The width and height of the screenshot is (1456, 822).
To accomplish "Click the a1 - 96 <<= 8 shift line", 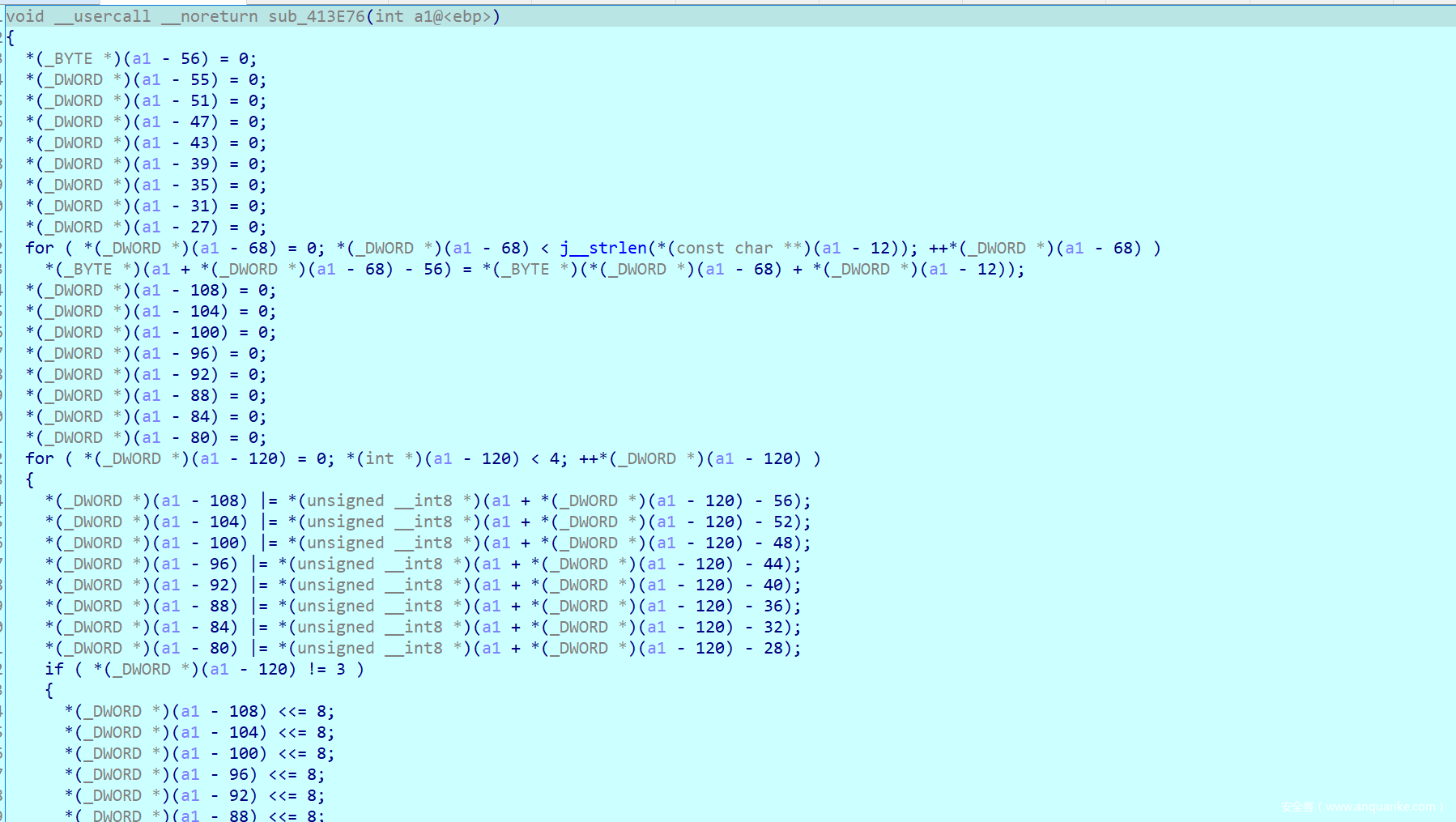I will [x=194, y=774].
